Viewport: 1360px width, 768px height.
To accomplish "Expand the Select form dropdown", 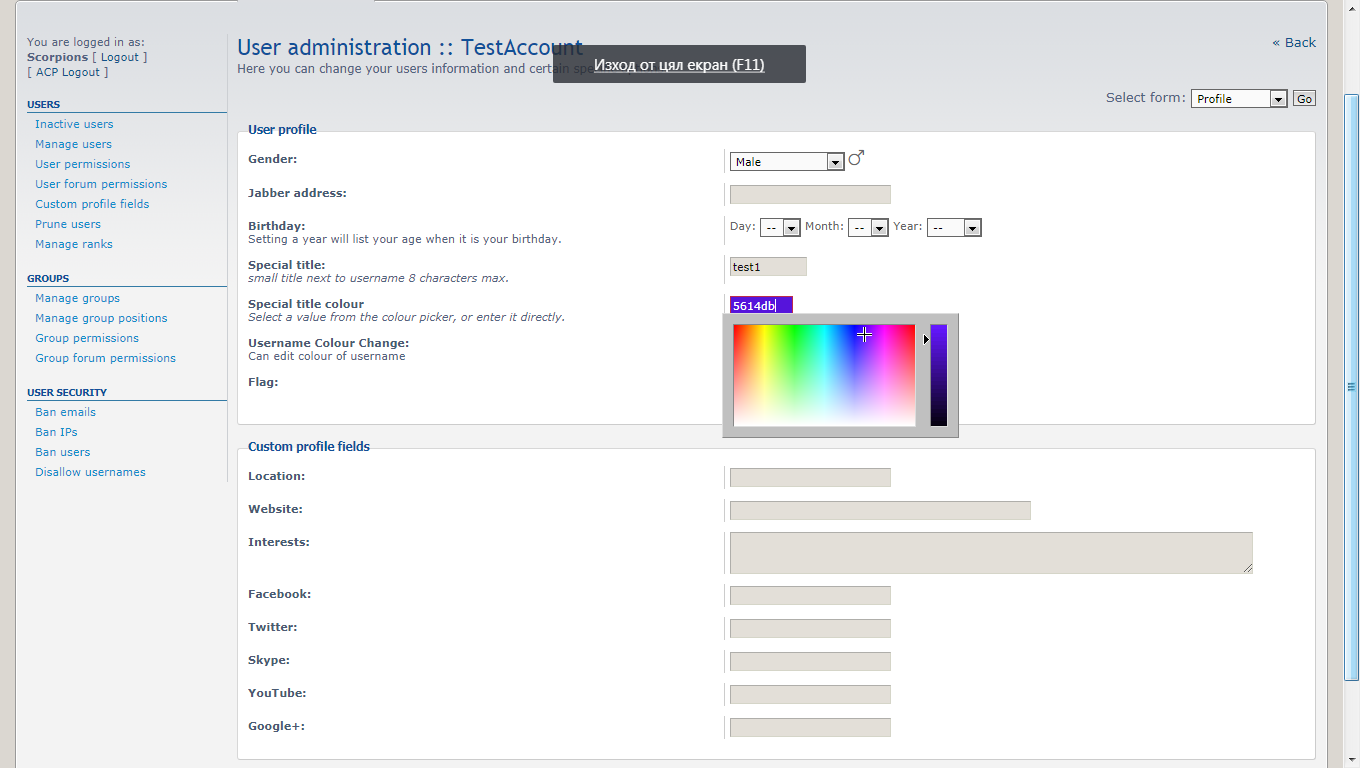I will [x=1238, y=99].
